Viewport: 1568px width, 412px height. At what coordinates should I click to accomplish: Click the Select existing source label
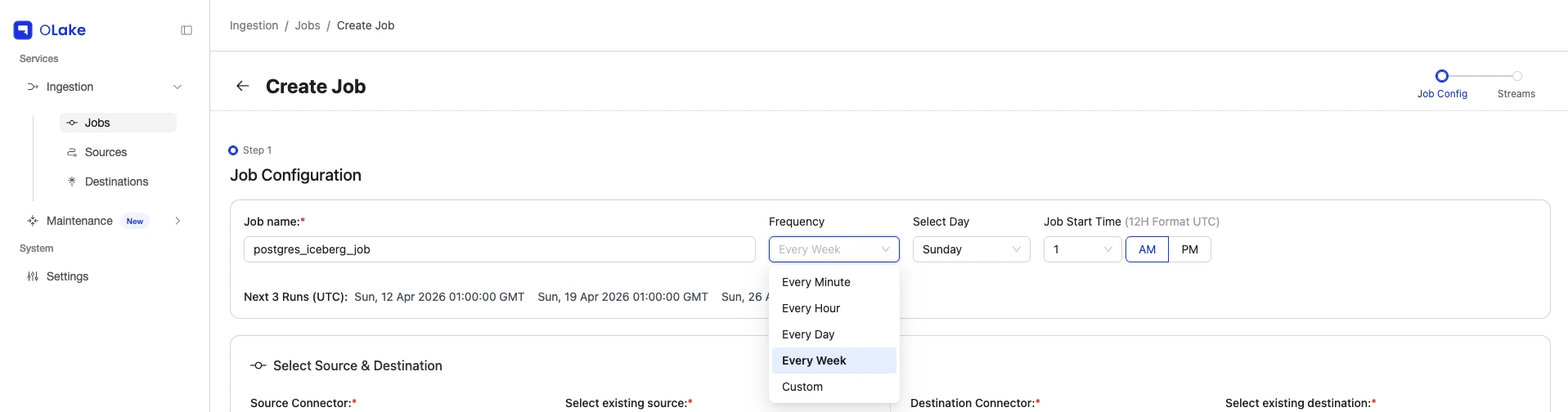click(x=629, y=403)
